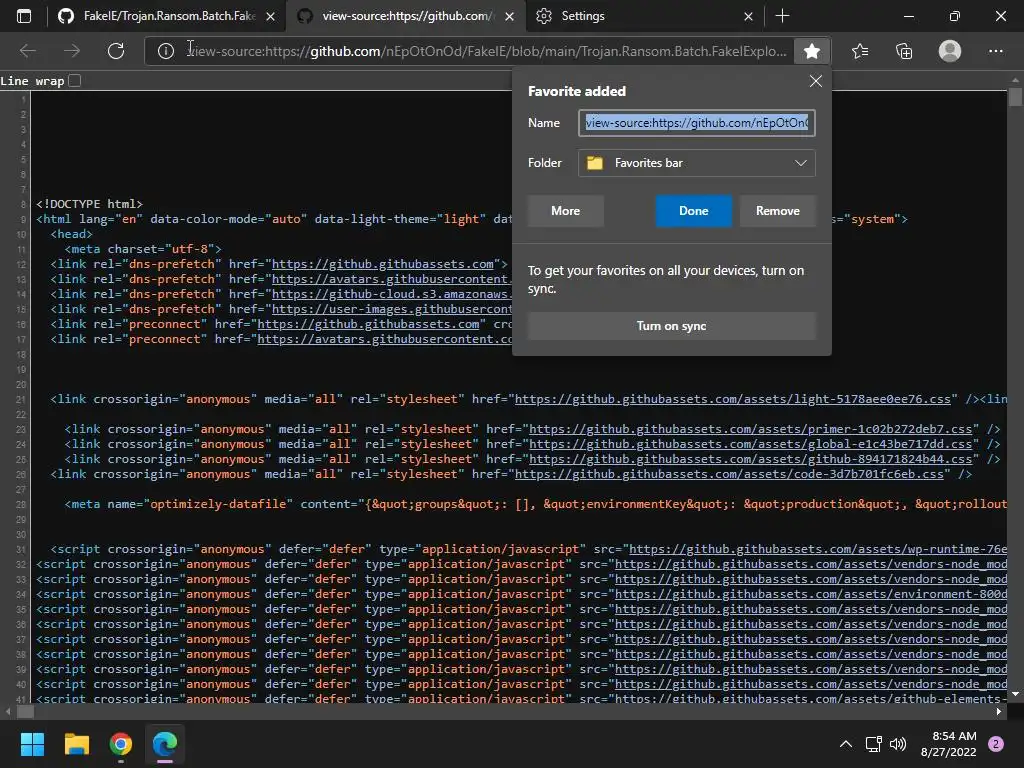Open the Favorites list icon
Image resolution: width=1024 pixels, height=768 pixels.
860,51
